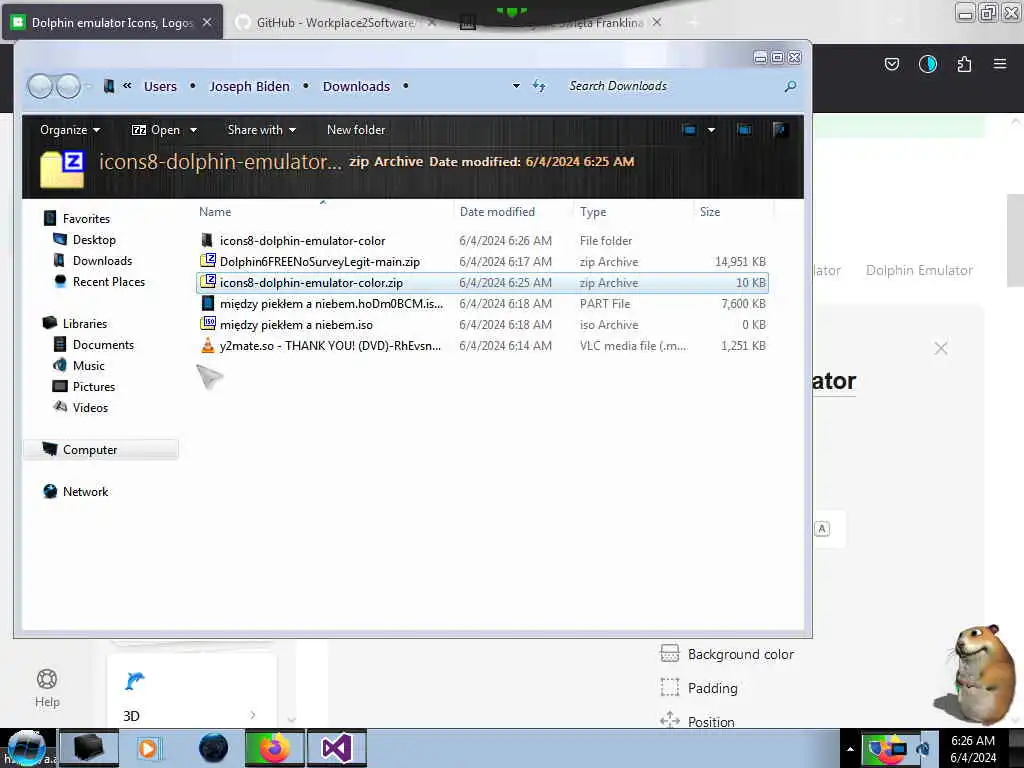Screen dimensions: 1024x768
Task: Toggle the preview pane icon in toolbar
Action: coord(744,129)
